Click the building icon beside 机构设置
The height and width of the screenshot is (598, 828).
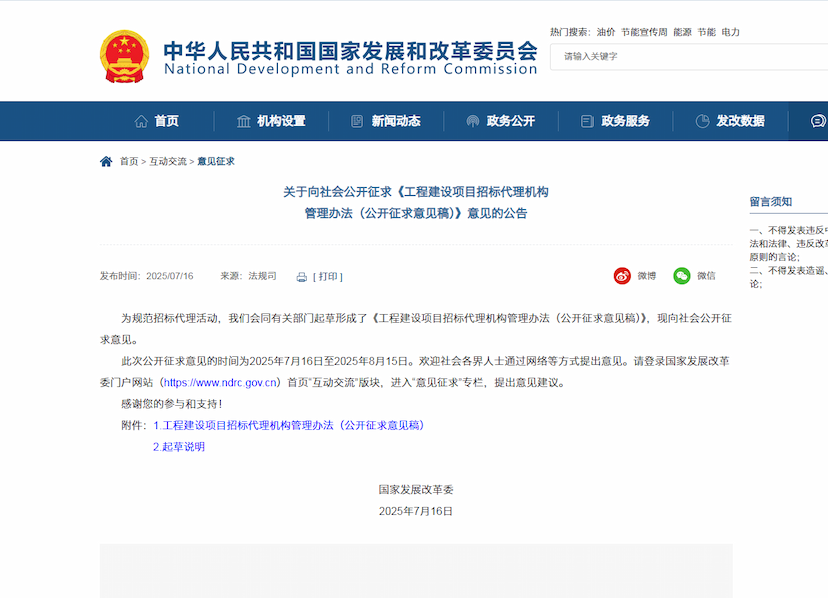point(243,122)
